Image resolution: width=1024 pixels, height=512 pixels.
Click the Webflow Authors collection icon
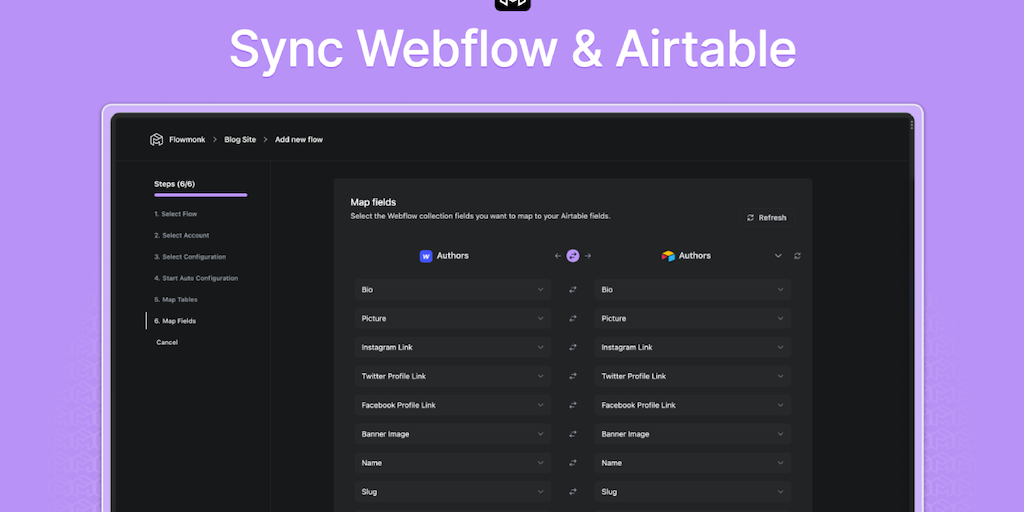(426, 256)
